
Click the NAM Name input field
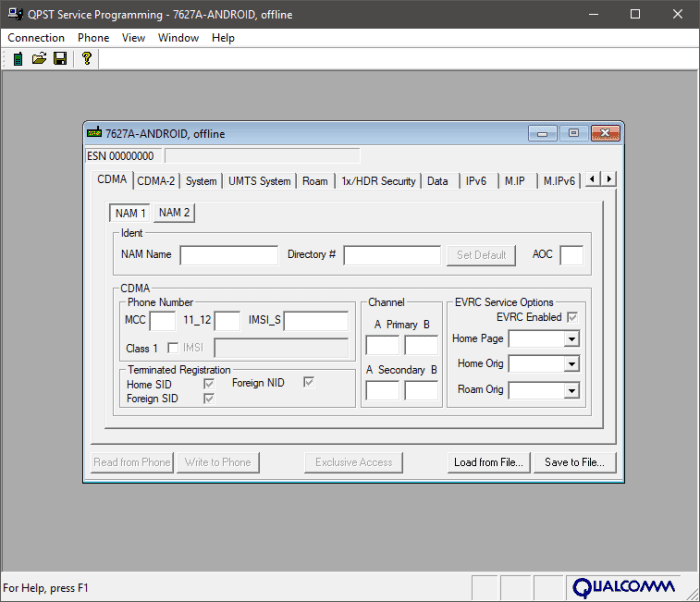(229, 255)
